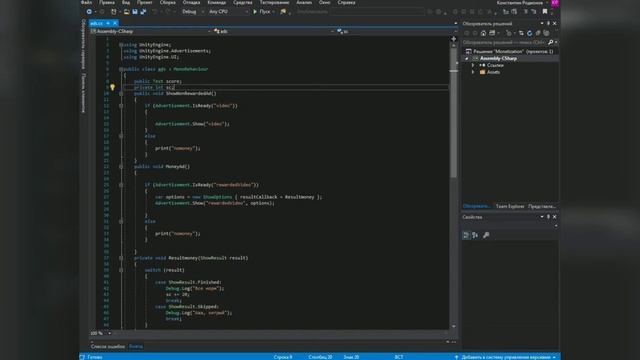The height and width of the screenshot is (360, 640).
Task: Click the Collapse All icon in Solution Explorer
Action: point(538,33)
